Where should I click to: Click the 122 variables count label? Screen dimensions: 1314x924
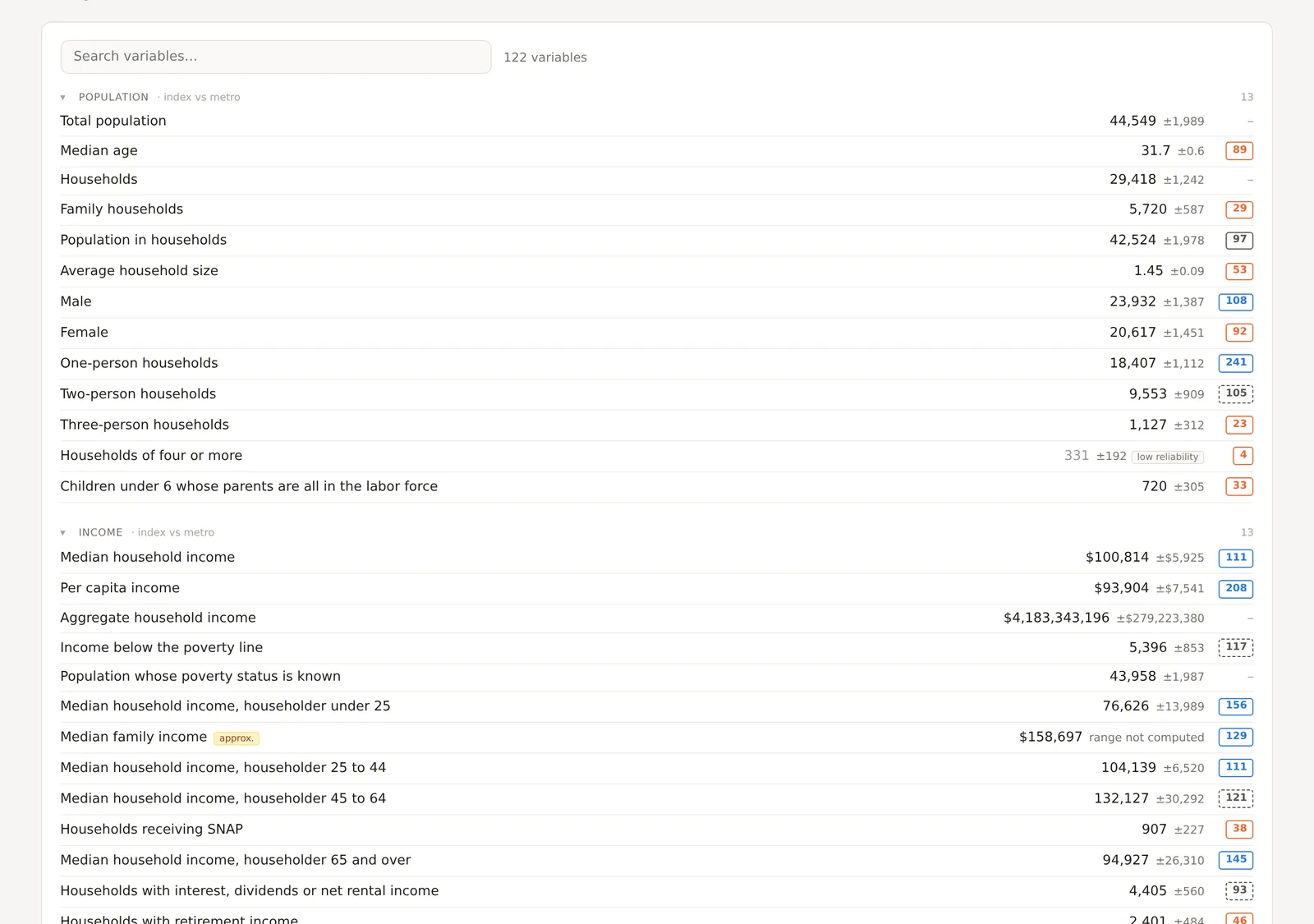tap(545, 57)
